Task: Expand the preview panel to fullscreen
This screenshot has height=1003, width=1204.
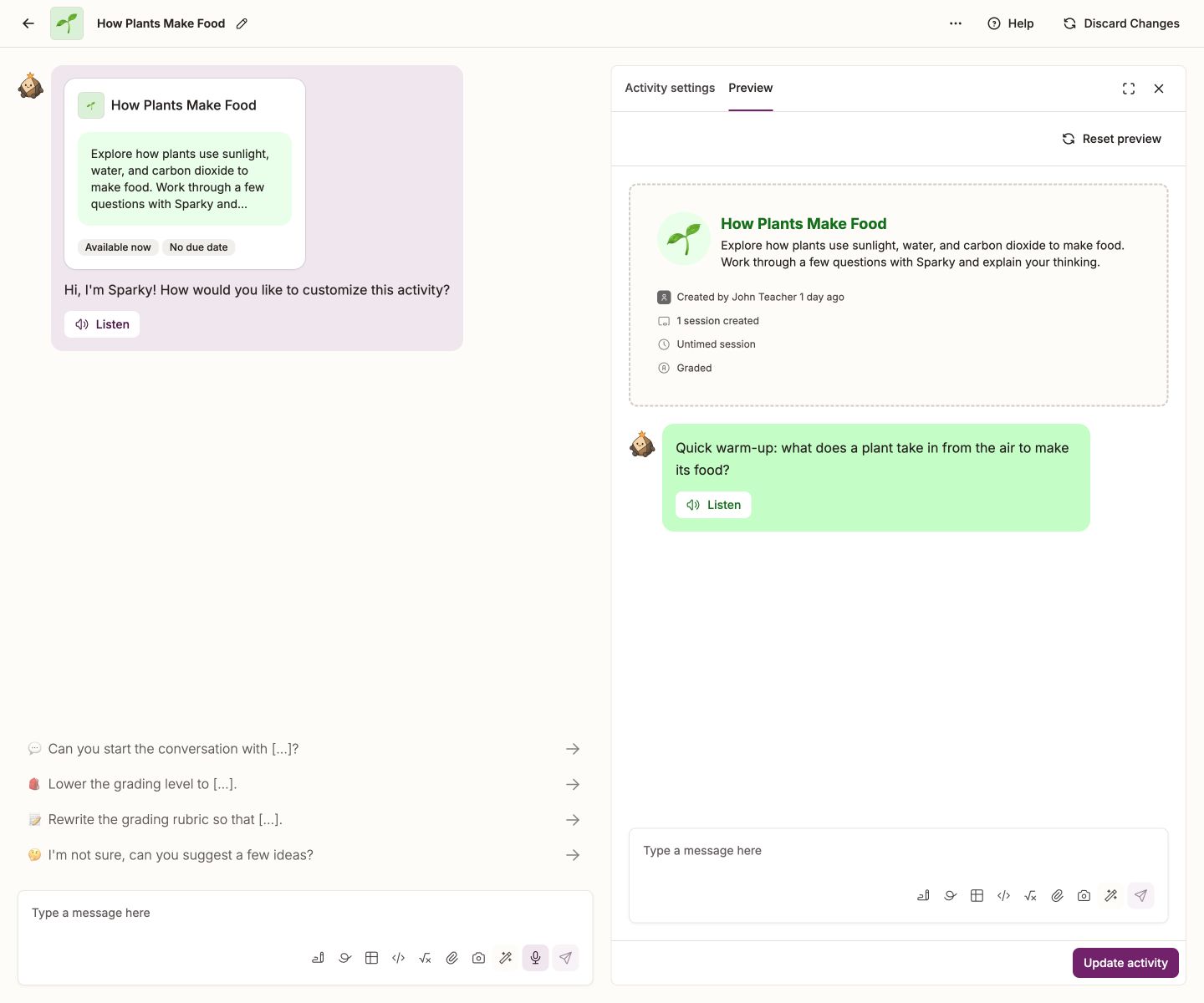Action: point(1129,89)
